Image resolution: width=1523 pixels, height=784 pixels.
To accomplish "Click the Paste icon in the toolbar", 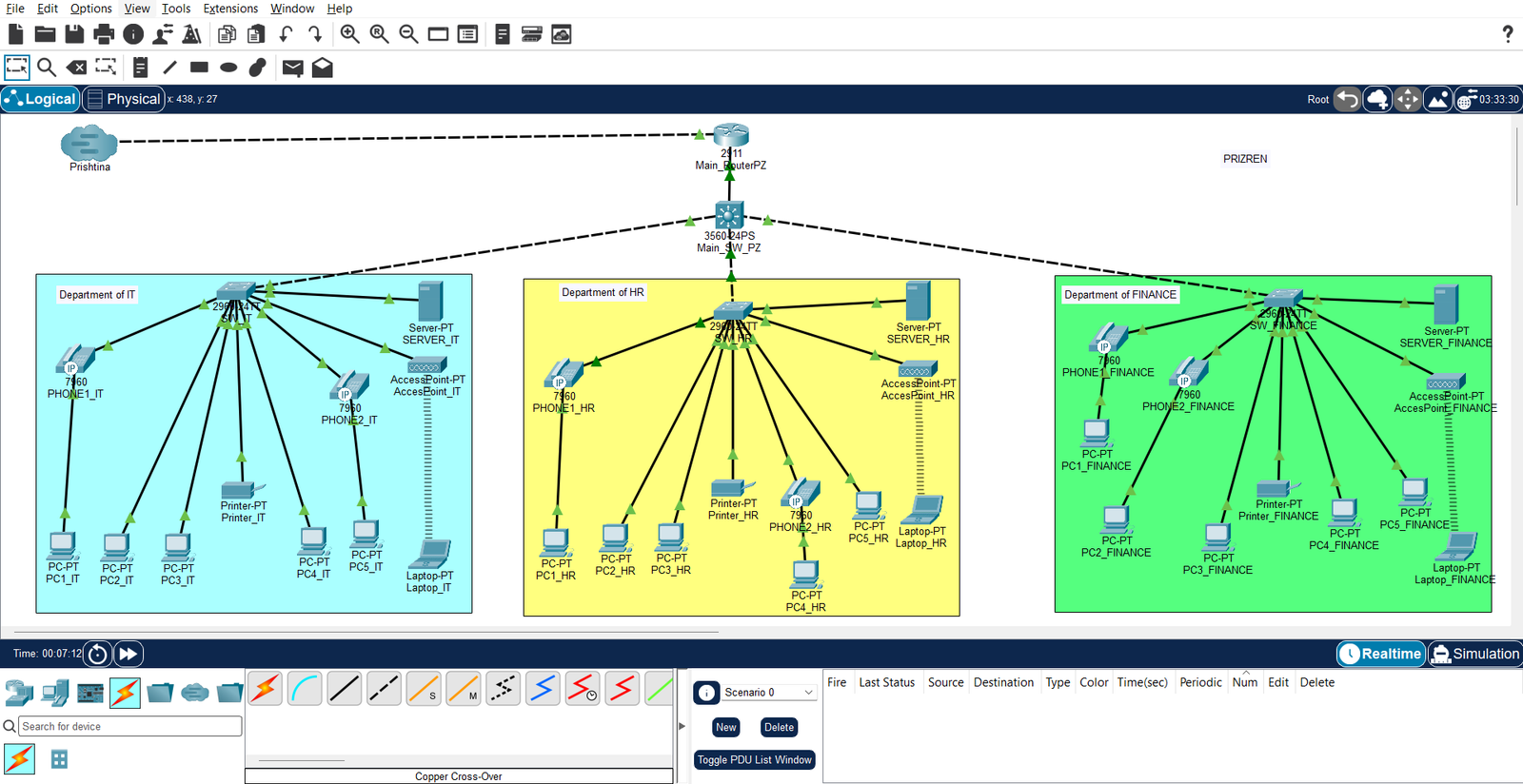I will click(x=256, y=34).
